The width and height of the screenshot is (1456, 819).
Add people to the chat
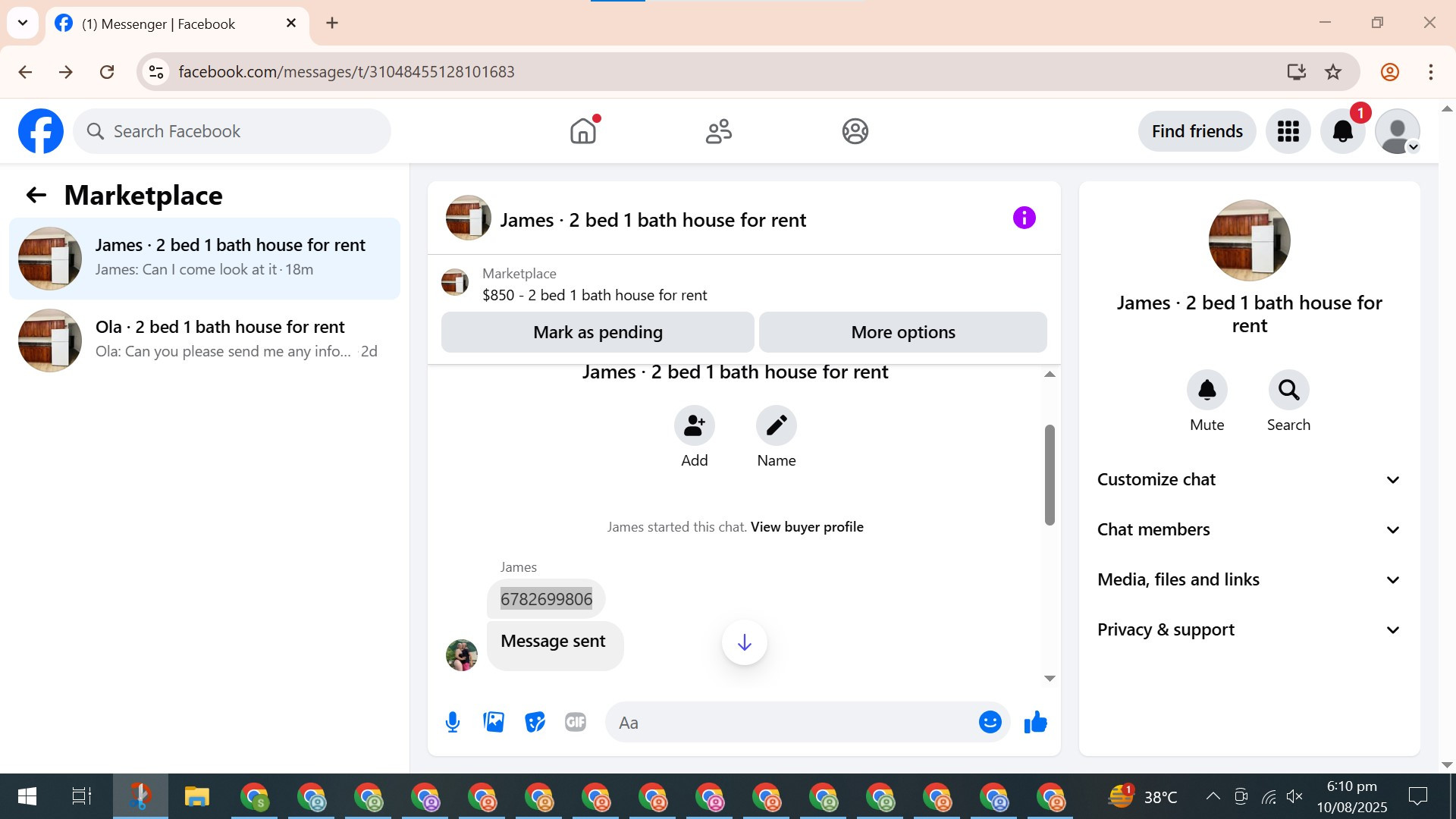694,426
